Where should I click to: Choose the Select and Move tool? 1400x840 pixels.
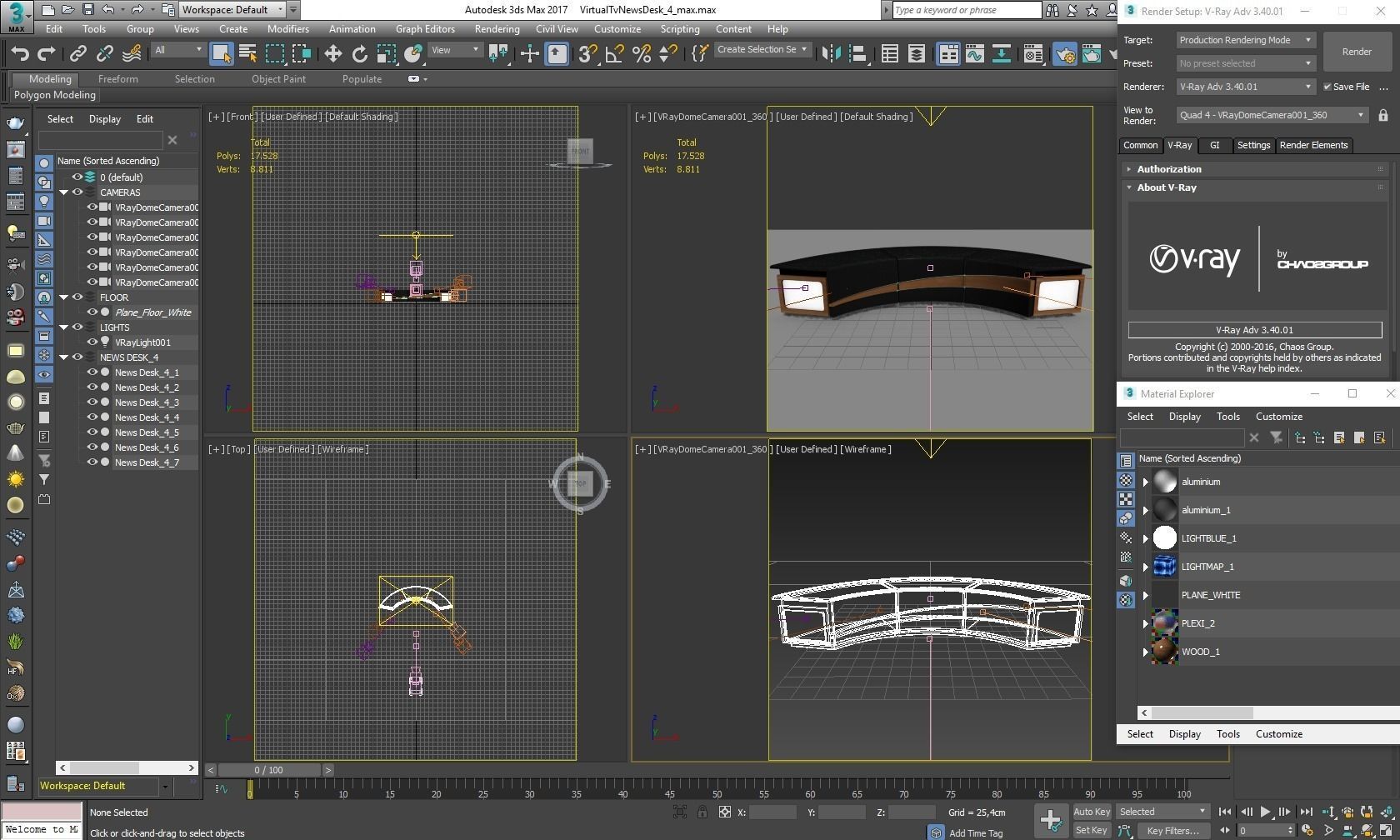click(332, 54)
